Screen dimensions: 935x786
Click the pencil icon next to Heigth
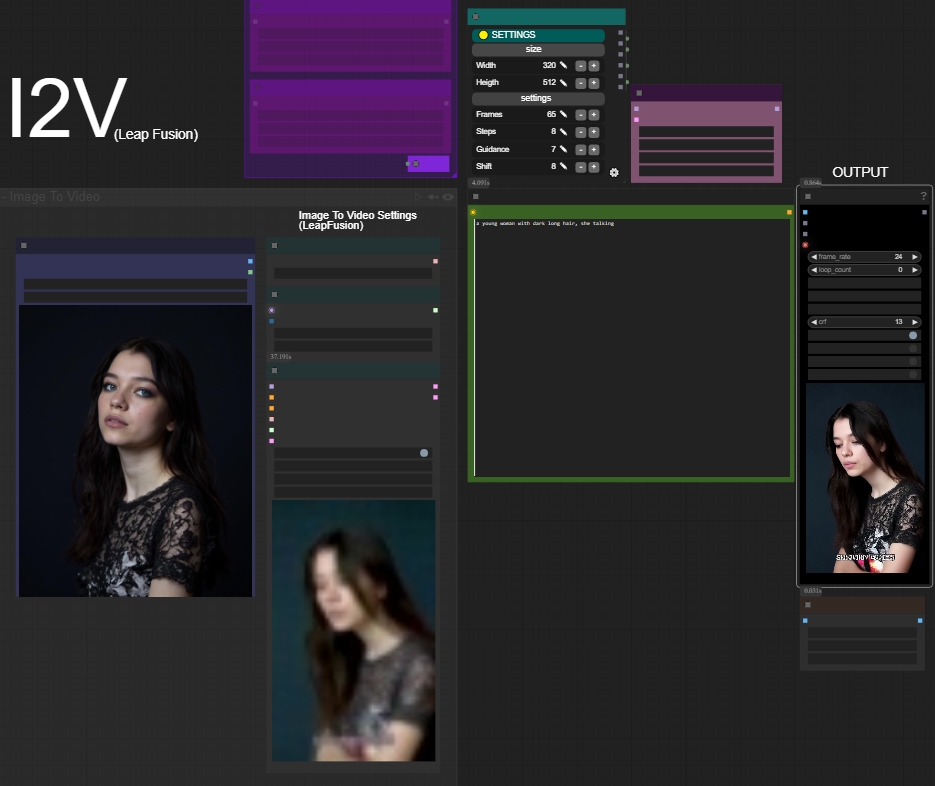coord(563,82)
